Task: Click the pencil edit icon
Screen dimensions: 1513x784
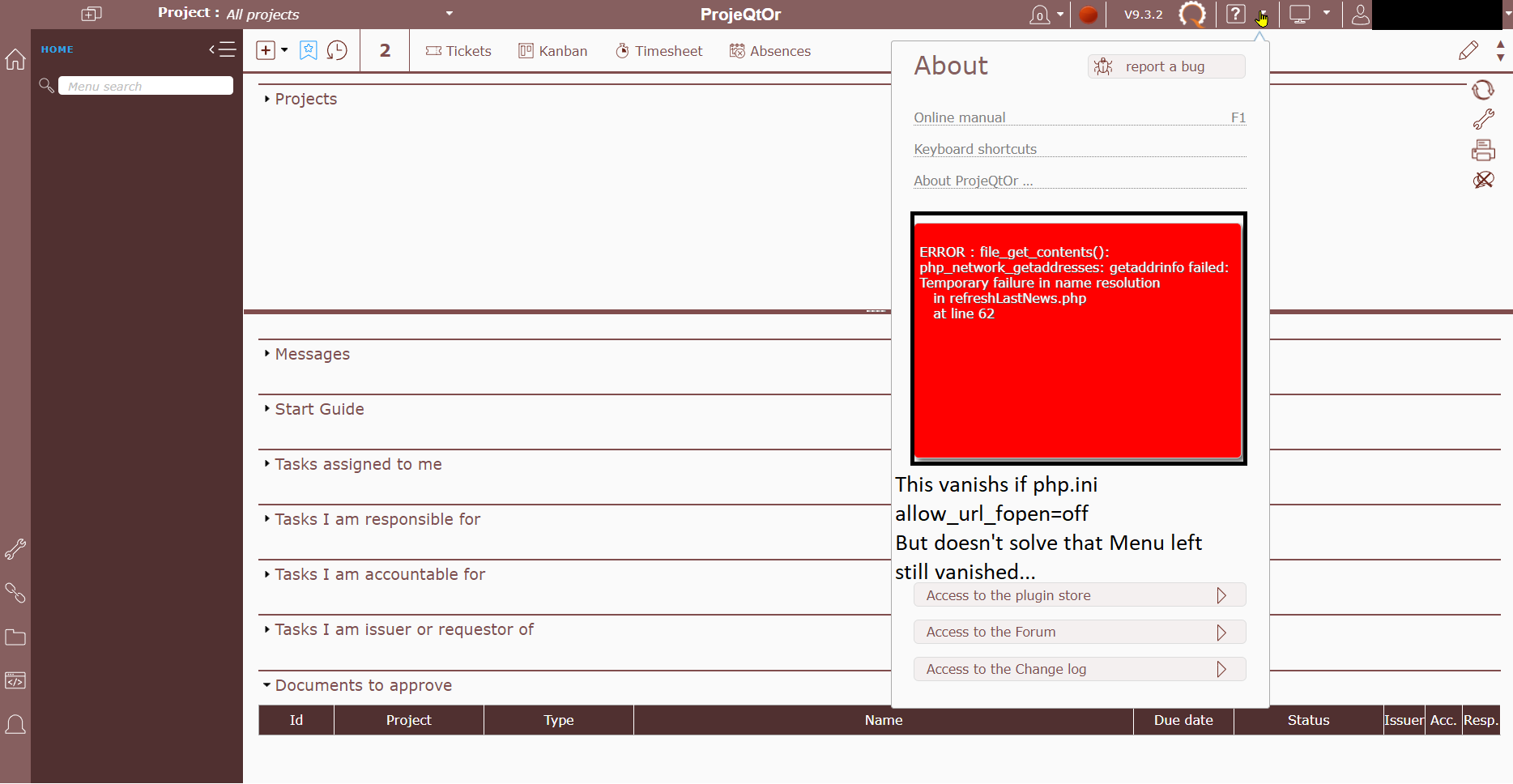Action: (x=1468, y=50)
